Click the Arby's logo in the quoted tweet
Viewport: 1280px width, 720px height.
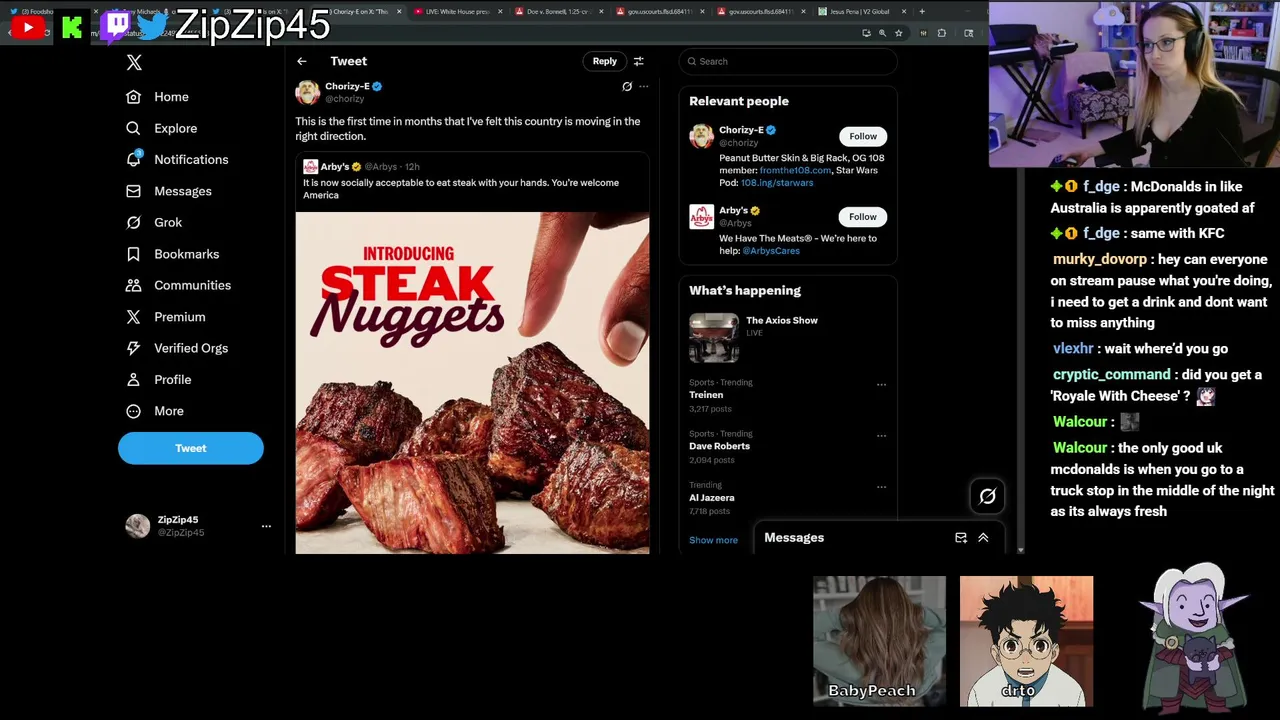(311, 167)
